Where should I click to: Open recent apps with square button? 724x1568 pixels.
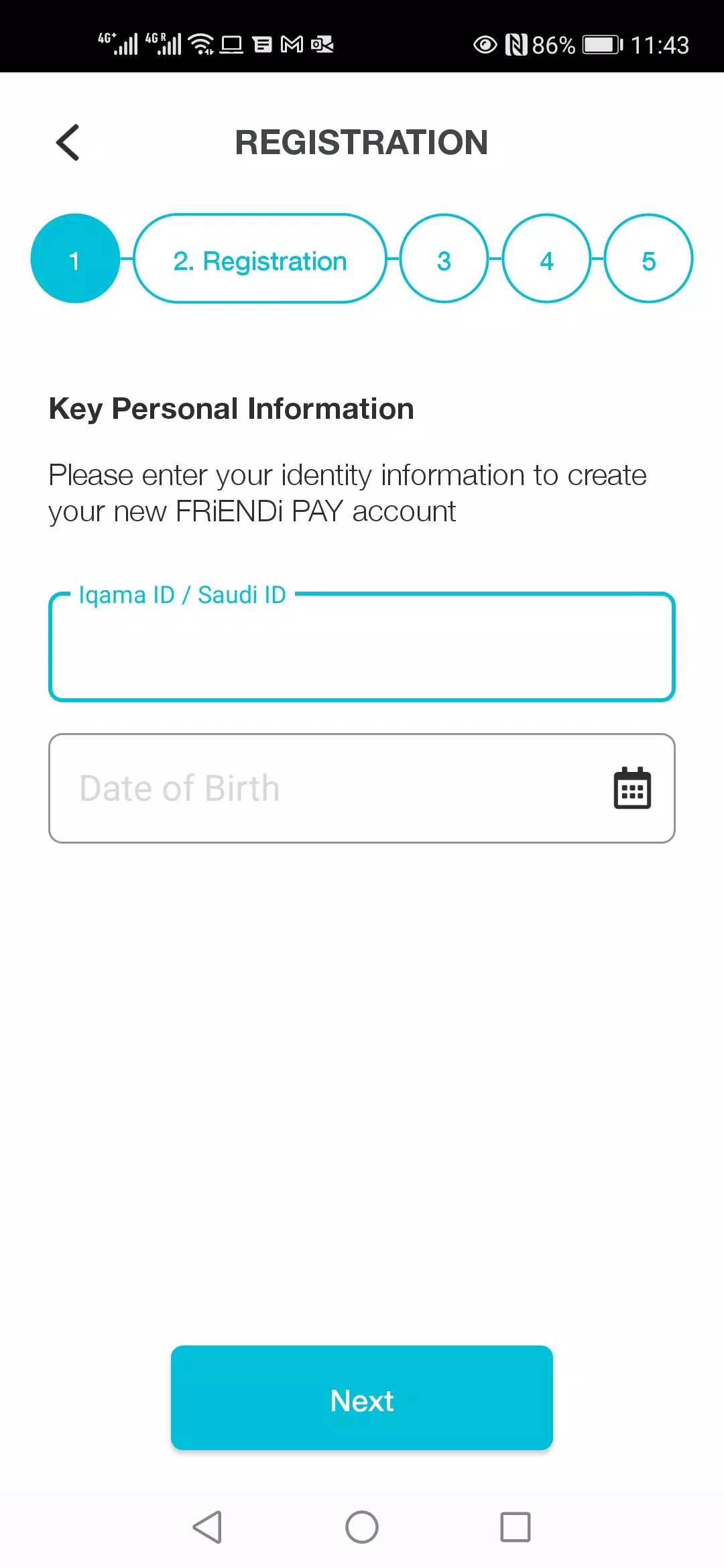click(515, 1527)
